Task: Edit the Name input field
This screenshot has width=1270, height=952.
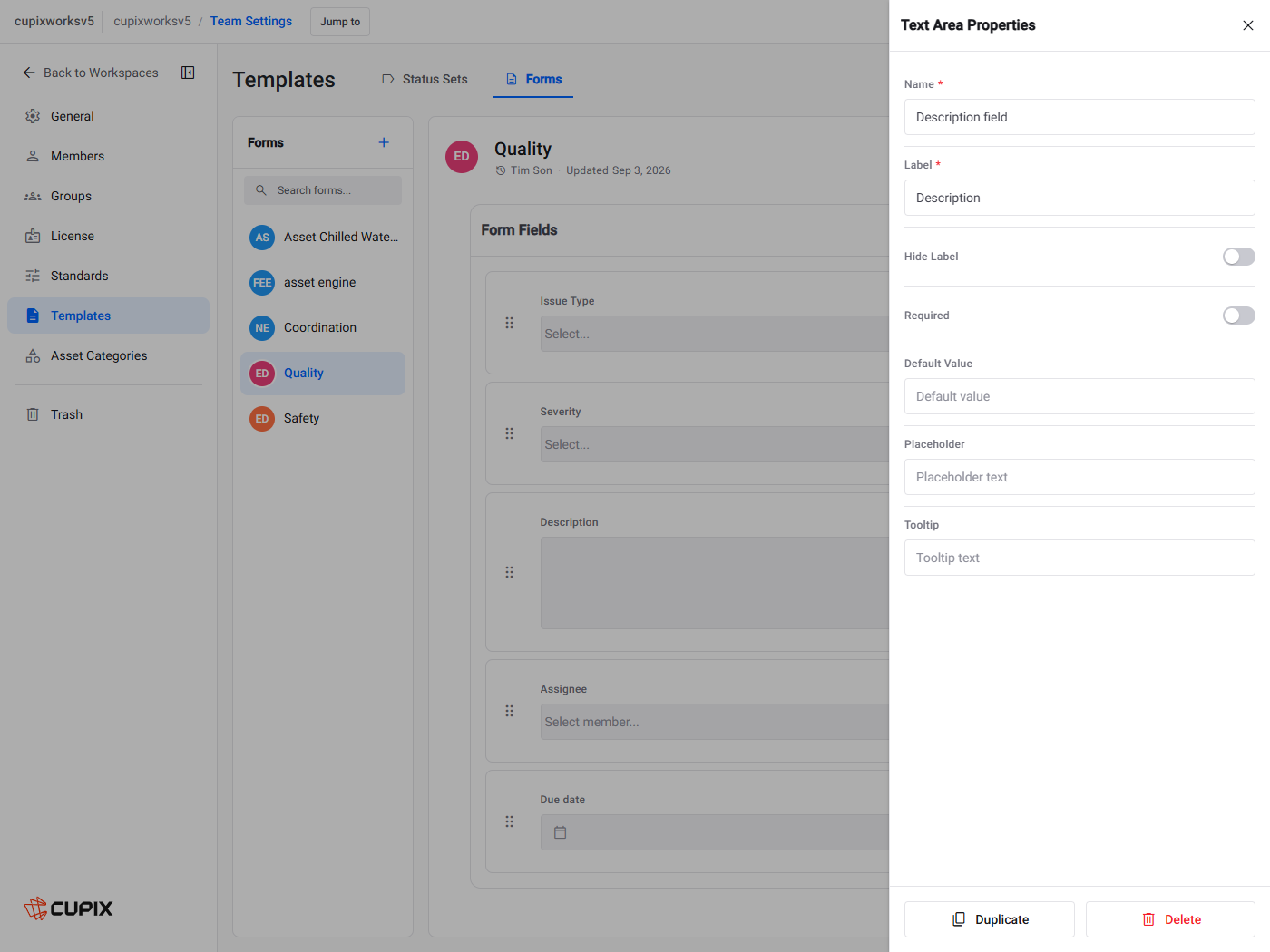Action: 1079,117
